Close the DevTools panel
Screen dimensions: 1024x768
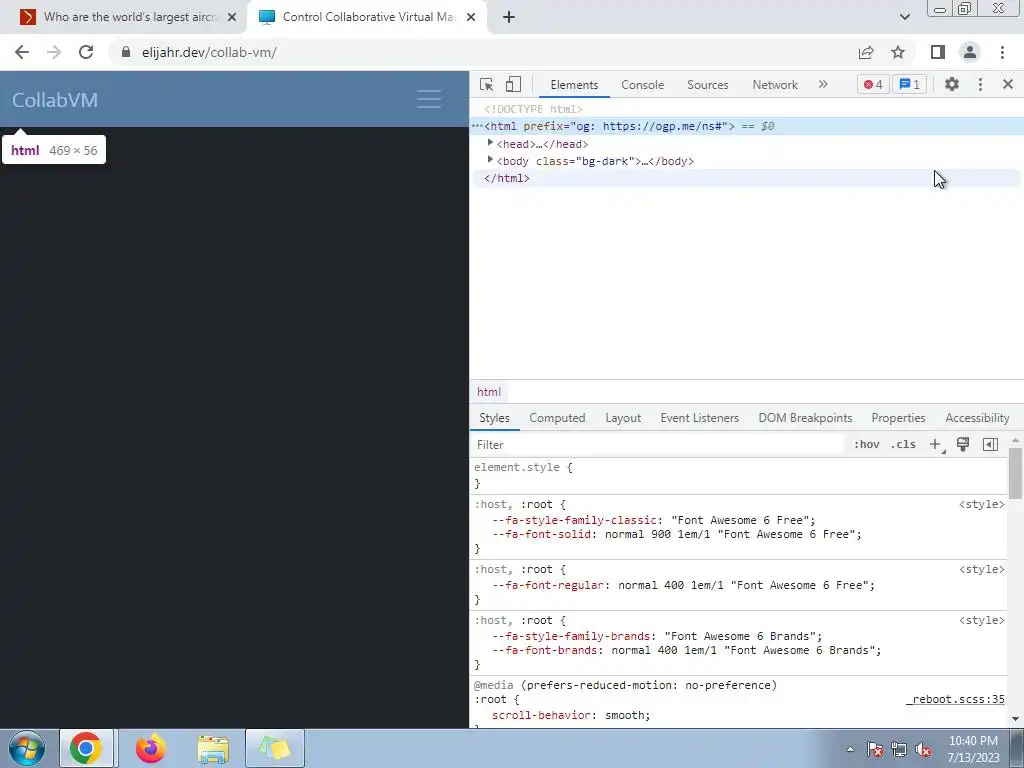click(1008, 84)
